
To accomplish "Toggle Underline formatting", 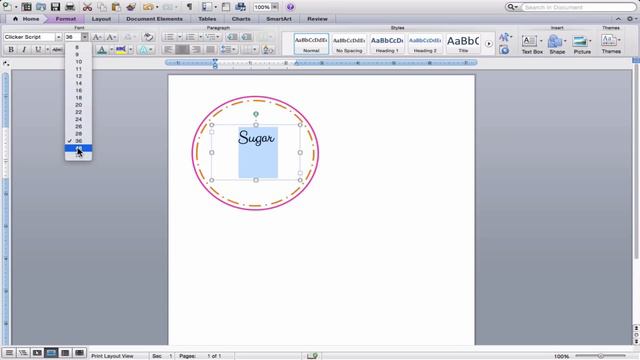I will click(x=38, y=50).
